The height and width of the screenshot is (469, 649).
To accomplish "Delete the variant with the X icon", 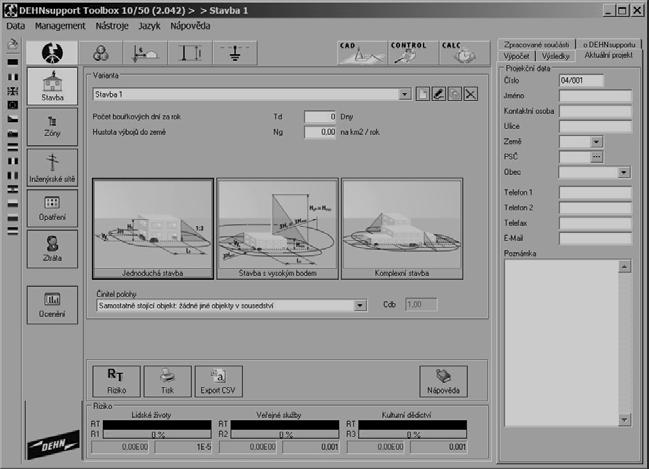I will click(x=471, y=94).
